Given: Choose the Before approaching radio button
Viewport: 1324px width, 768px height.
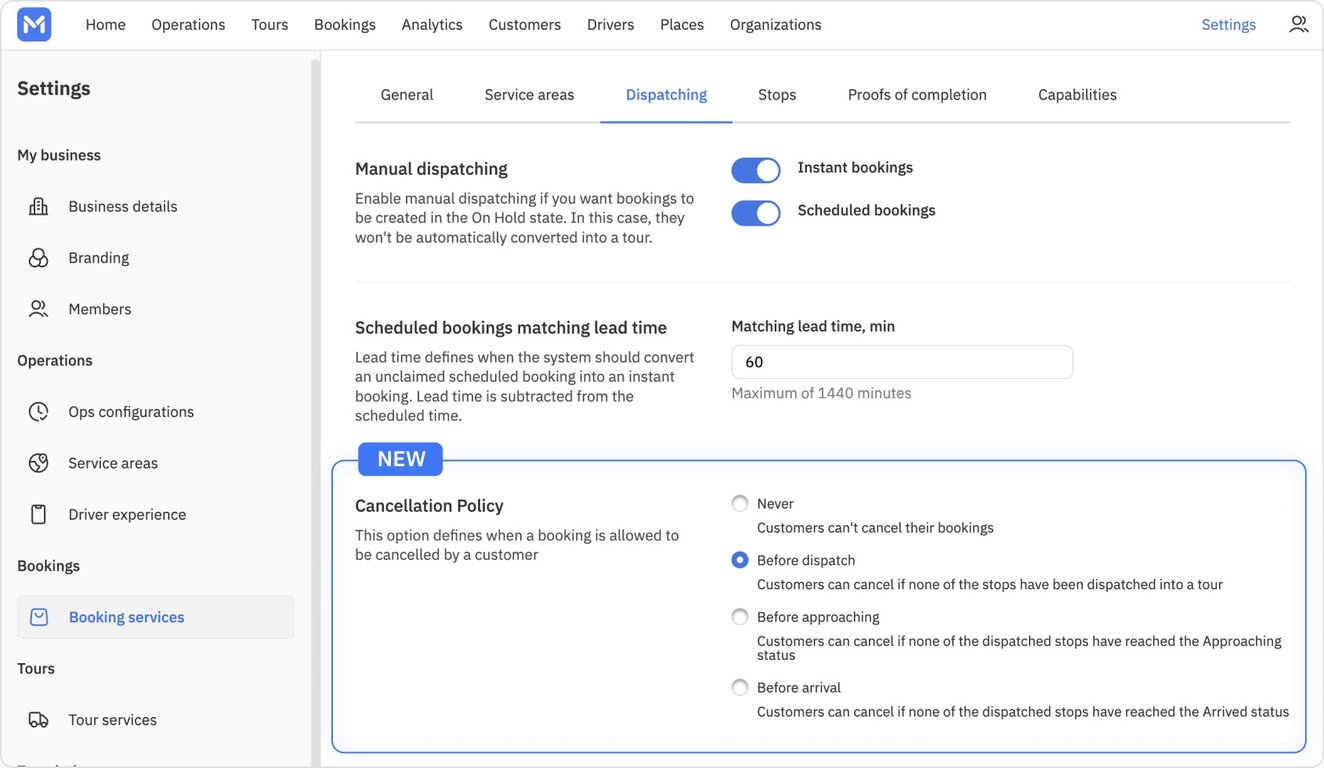Looking at the screenshot, I should pos(740,617).
